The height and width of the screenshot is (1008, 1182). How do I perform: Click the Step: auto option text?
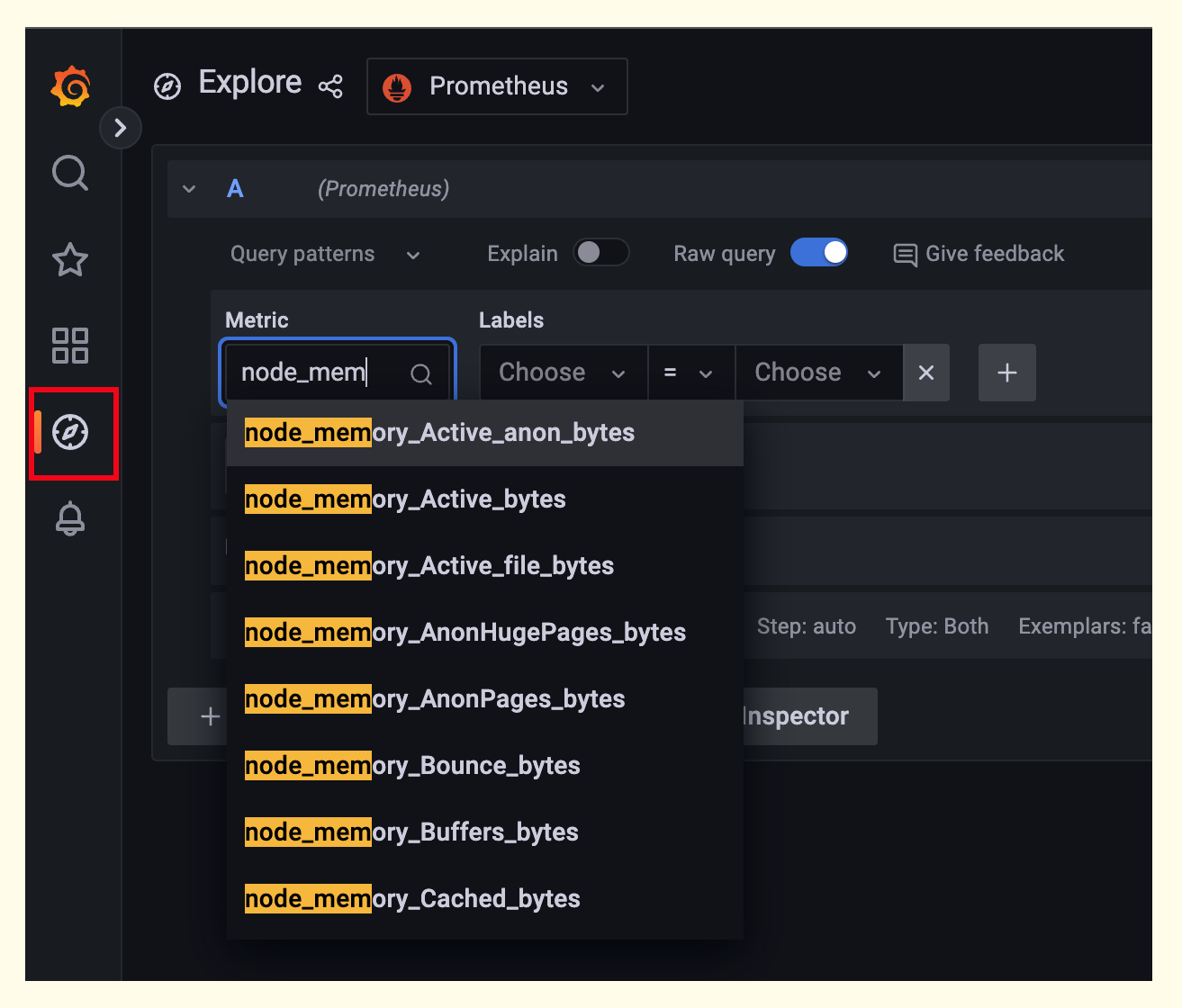pyautogui.click(x=807, y=626)
